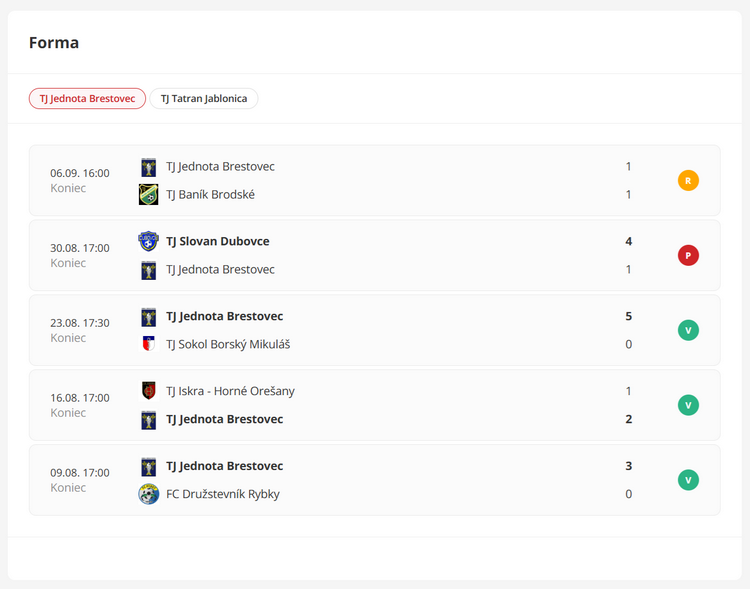Click the TJ Iskra Horné Orešany crest
Viewport: 750px width, 589px height.
148,391
